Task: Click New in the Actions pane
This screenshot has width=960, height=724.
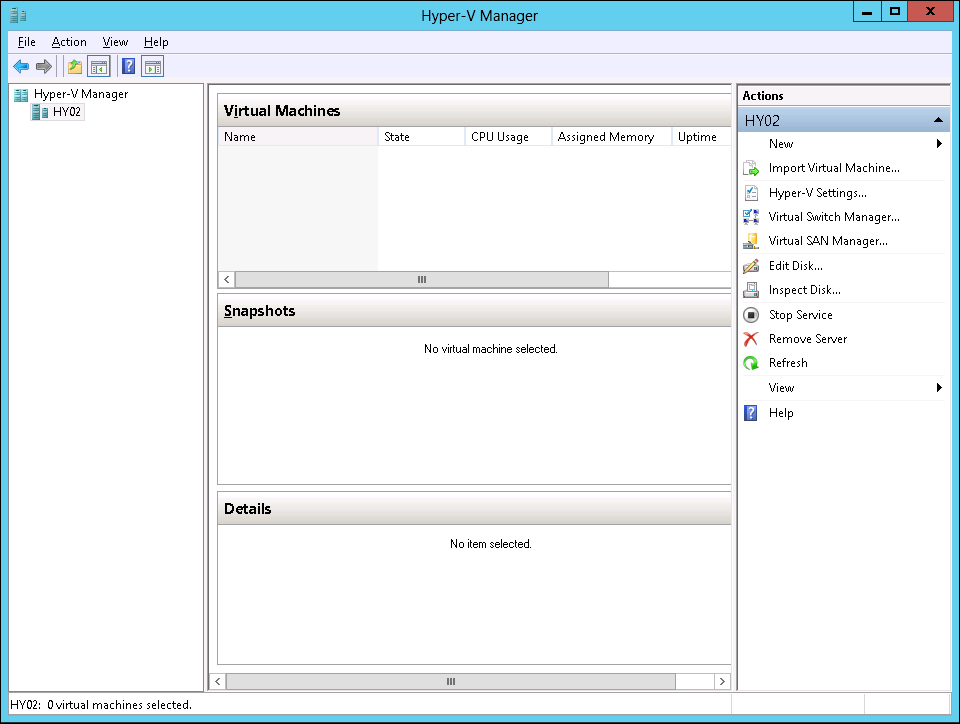Action: (x=781, y=144)
